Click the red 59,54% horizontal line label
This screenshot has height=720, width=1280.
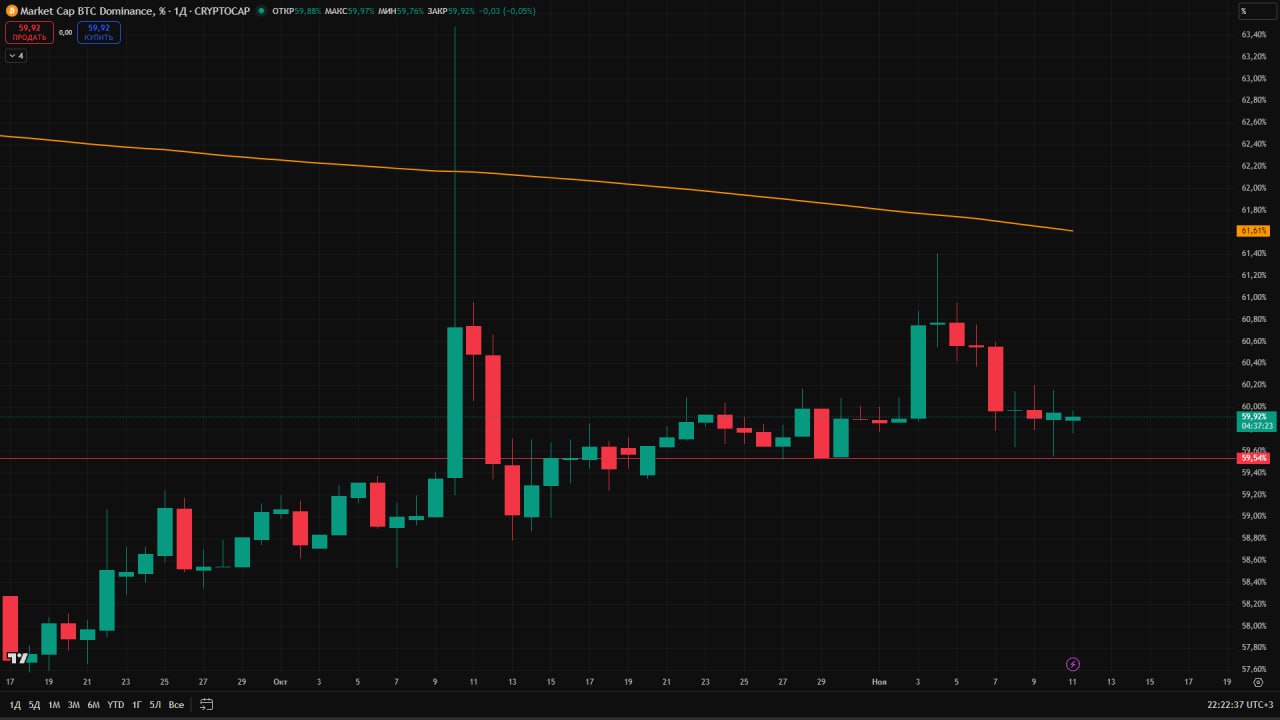pyautogui.click(x=1253, y=458)
